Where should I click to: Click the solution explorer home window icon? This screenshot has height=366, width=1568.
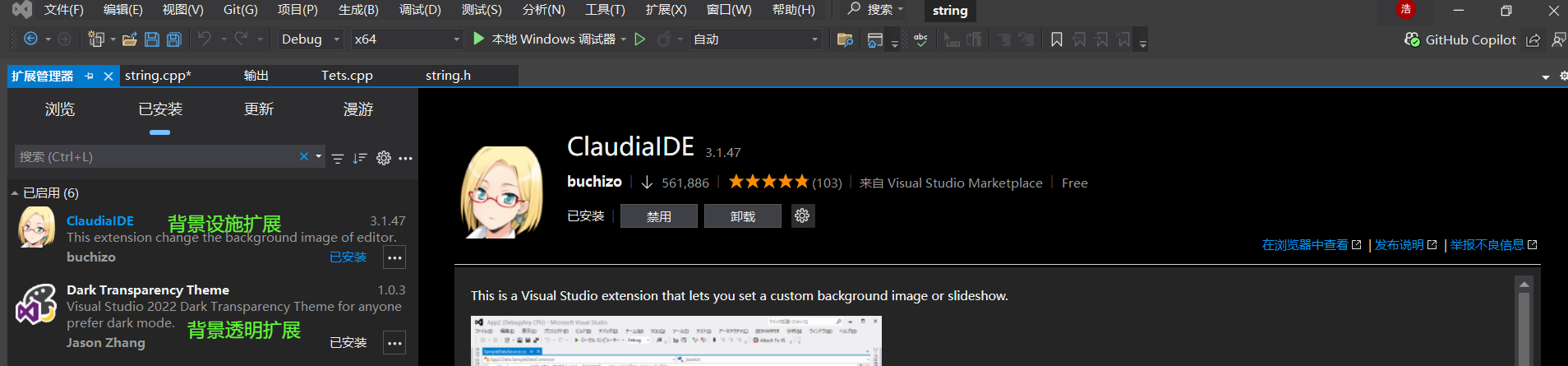point(875,39)
